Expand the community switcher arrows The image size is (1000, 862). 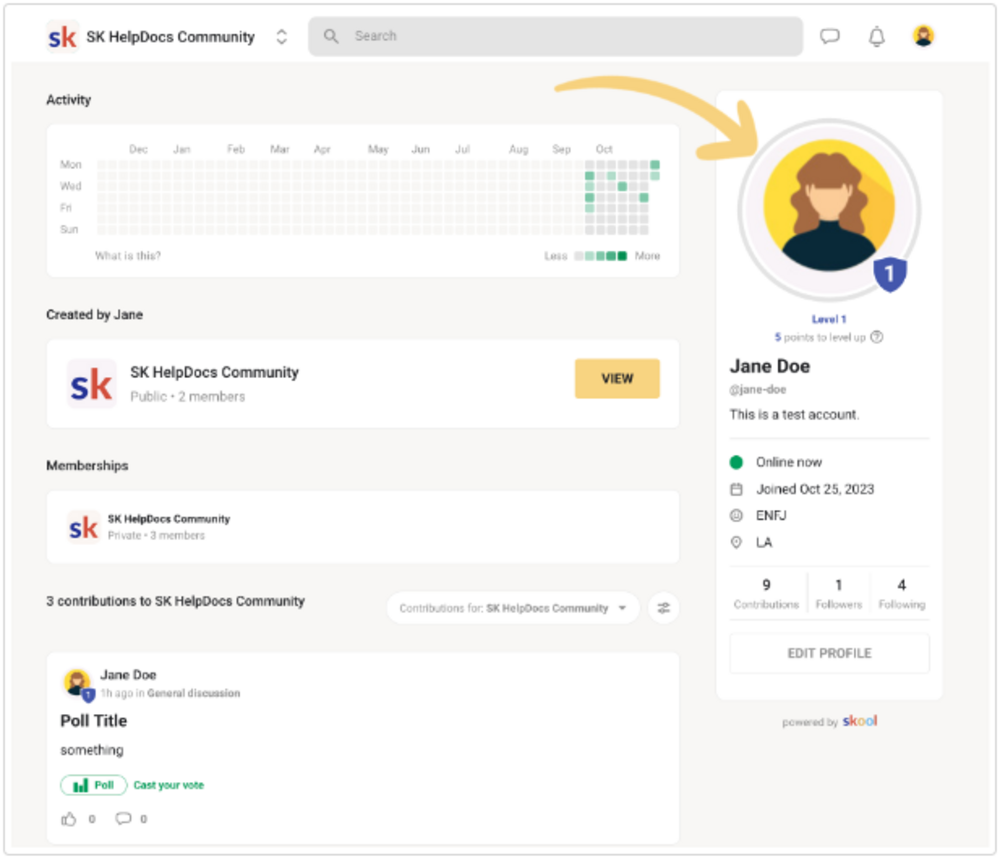pos(281,37)
